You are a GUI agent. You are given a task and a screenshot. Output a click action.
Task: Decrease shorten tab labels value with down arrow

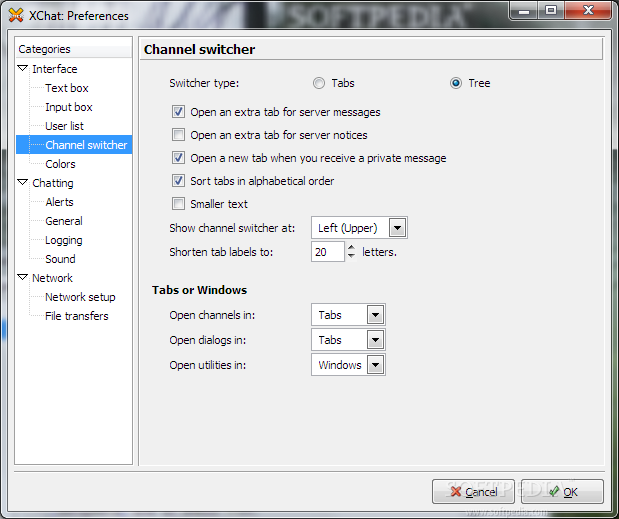(x=351, y=256)
